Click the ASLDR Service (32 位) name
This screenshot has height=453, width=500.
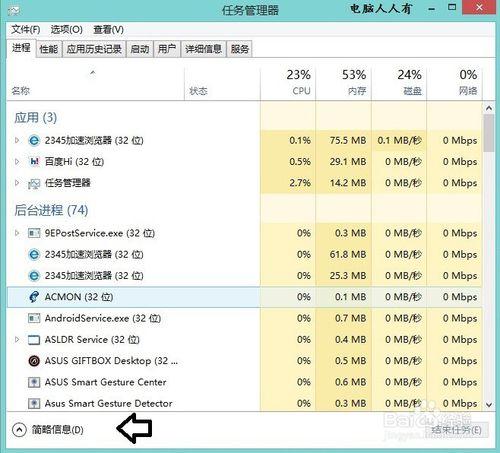click(x=92, y=340)
